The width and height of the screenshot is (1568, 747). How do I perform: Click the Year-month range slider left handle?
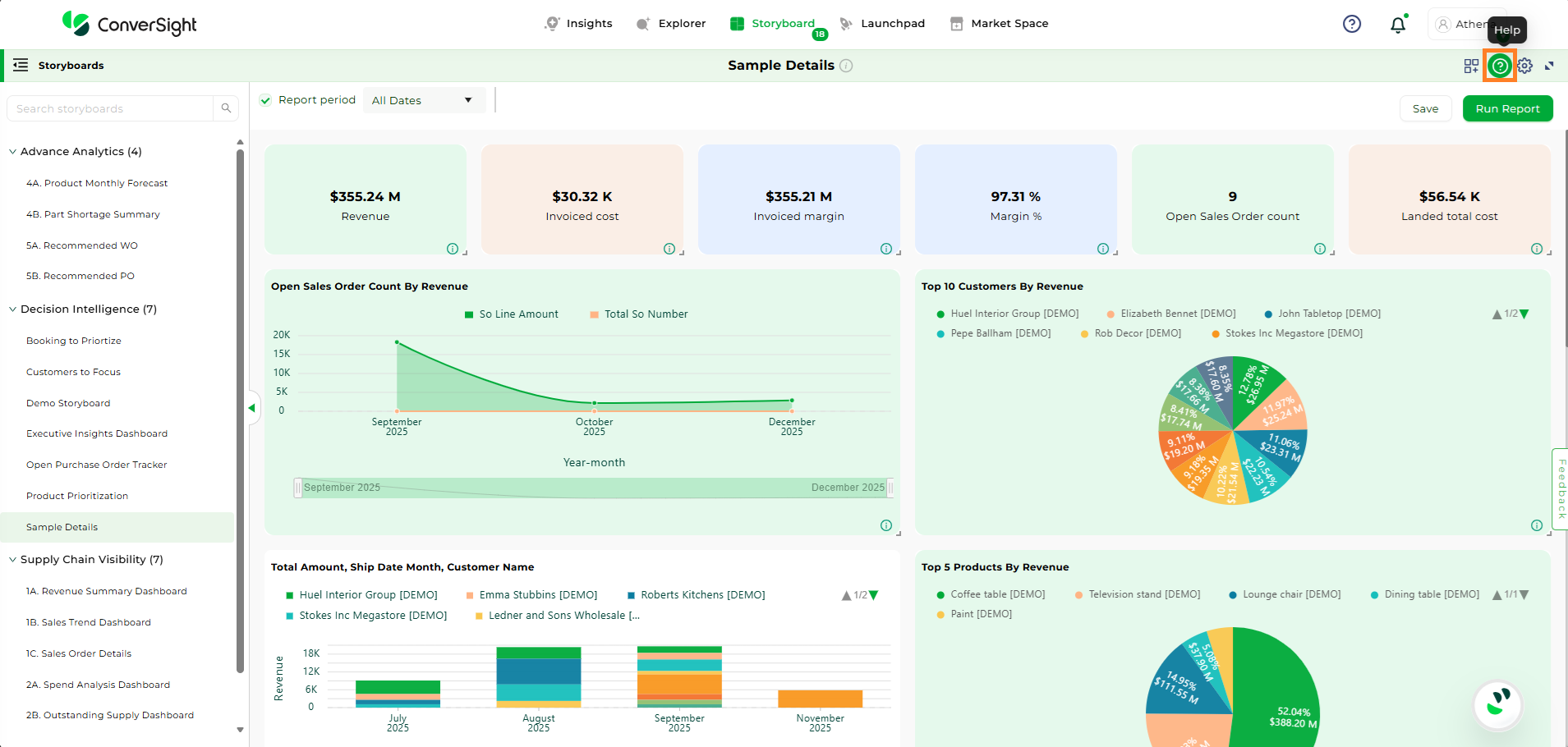[x=298, y=488]
